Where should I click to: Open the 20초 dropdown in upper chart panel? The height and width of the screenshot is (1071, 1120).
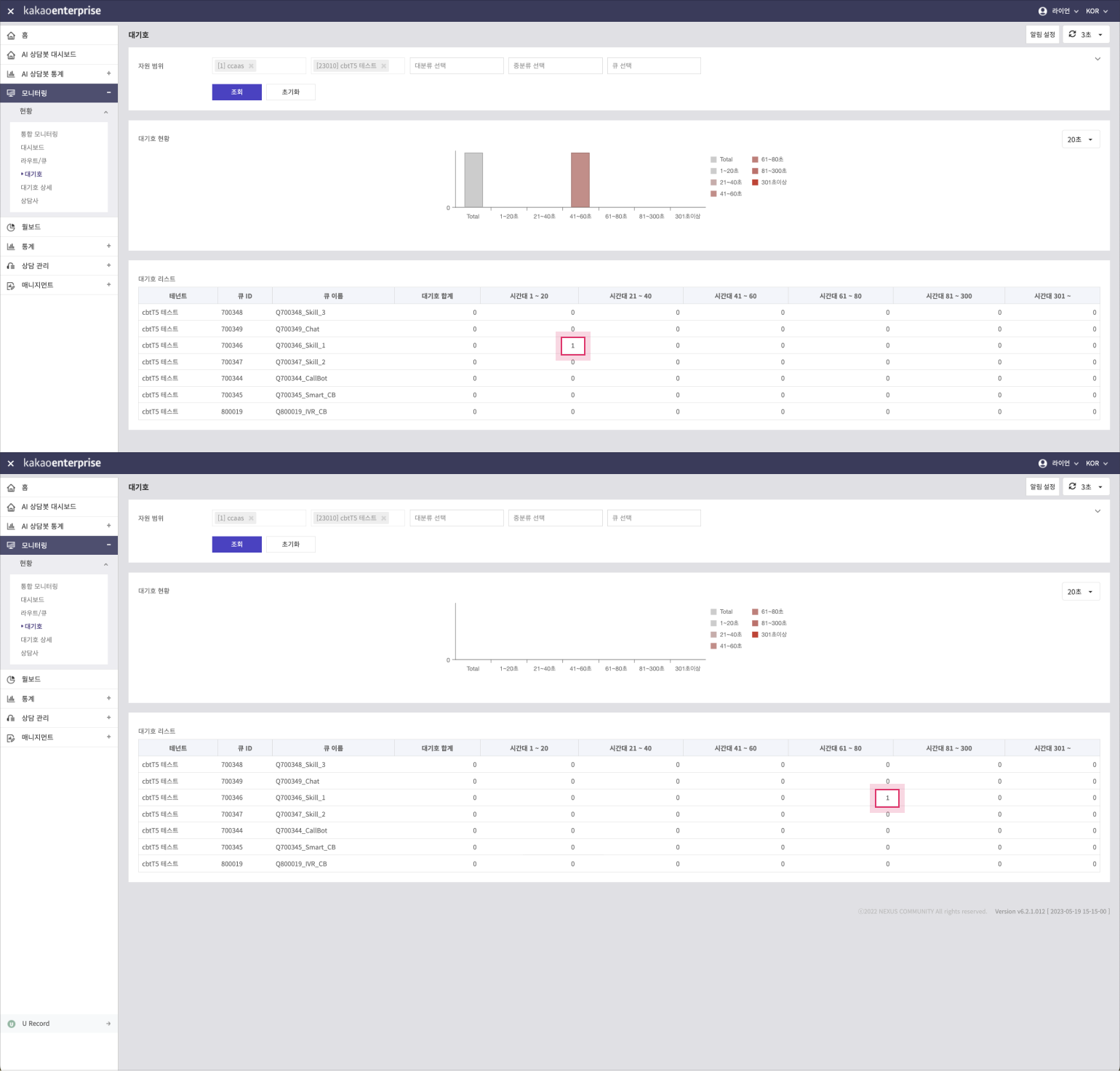[1080, 140]
